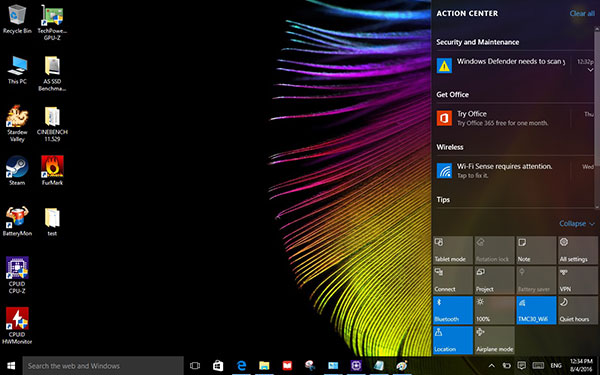Click the battery icon in system tray

[506, 366]
